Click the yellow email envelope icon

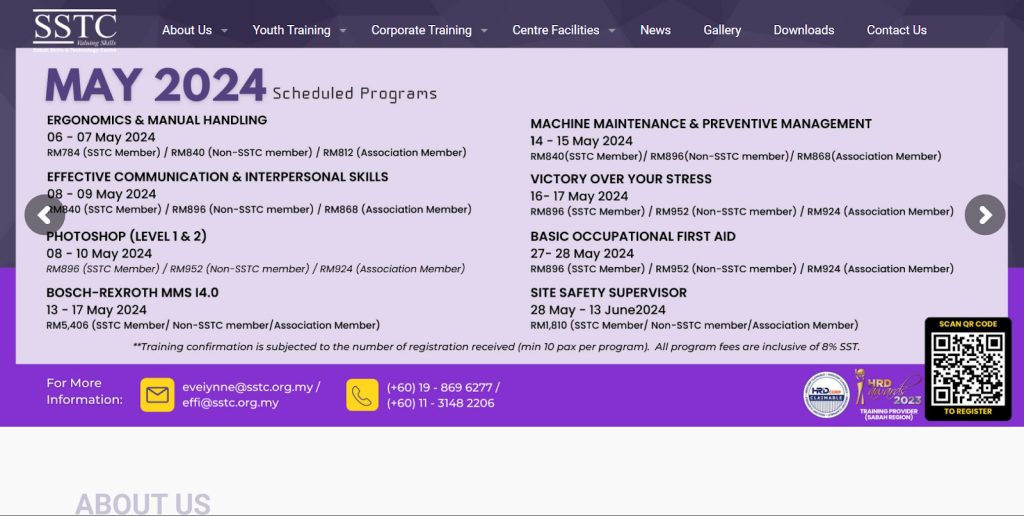pos(157,395)
